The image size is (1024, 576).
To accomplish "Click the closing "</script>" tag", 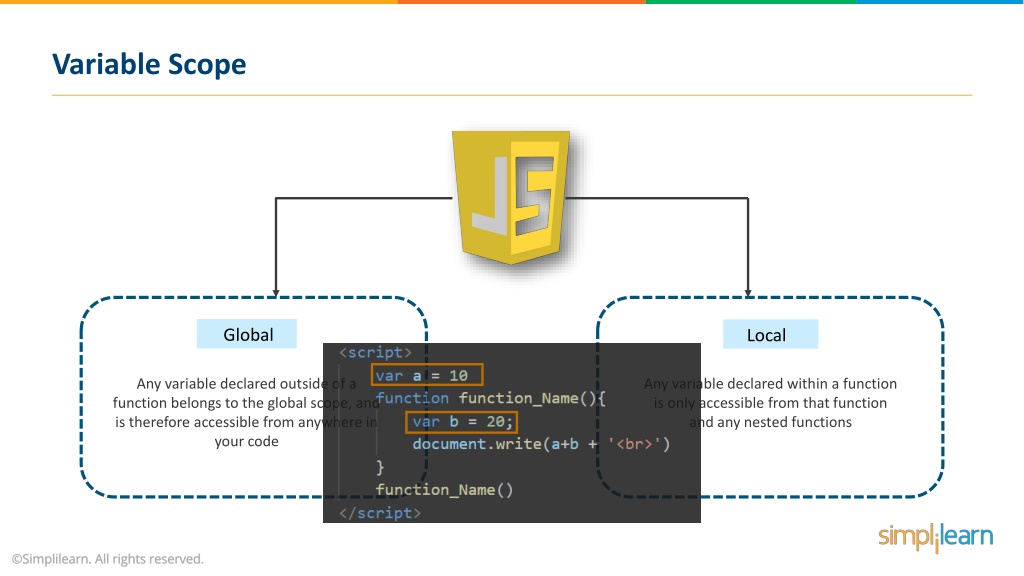I will click(x=379, y=513).
